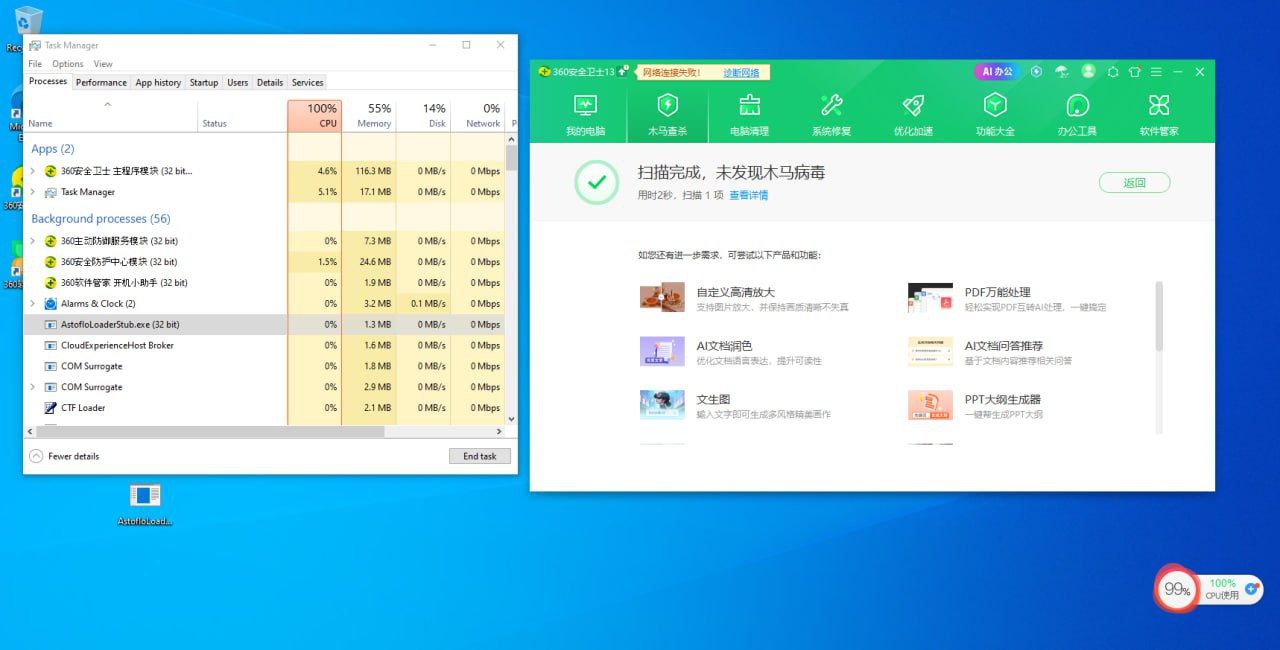Switch to the Details tab
The image size is (1280, 650).
click(x=270, y=82)
